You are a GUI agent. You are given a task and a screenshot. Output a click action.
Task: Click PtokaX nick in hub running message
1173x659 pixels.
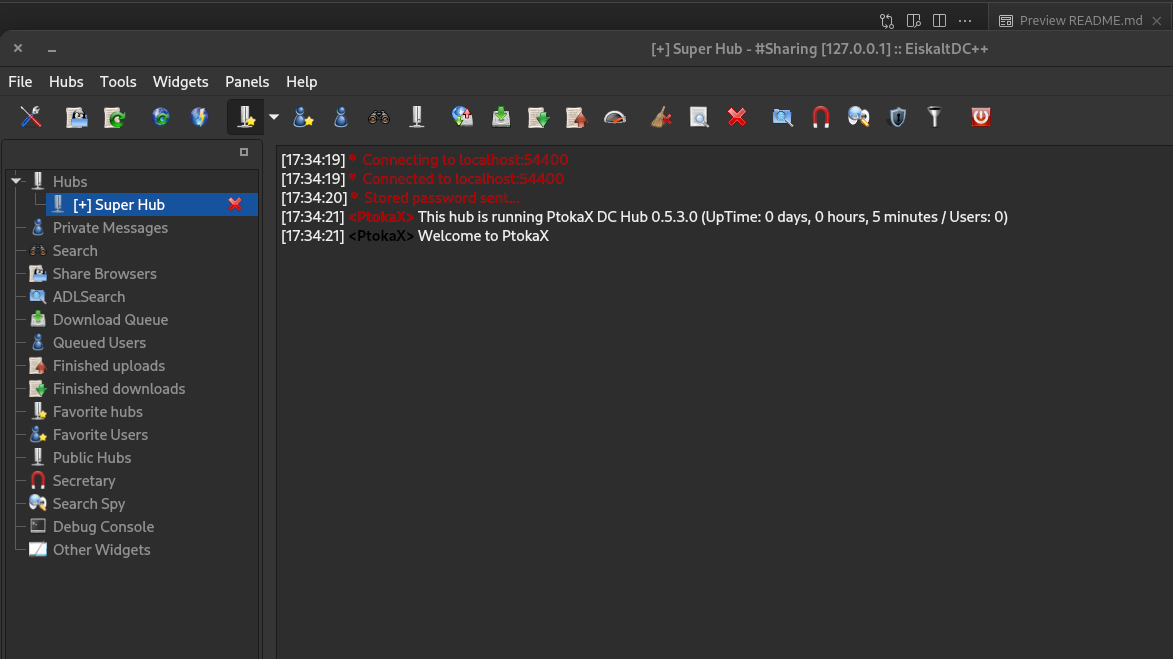click(x=381, y=217)
